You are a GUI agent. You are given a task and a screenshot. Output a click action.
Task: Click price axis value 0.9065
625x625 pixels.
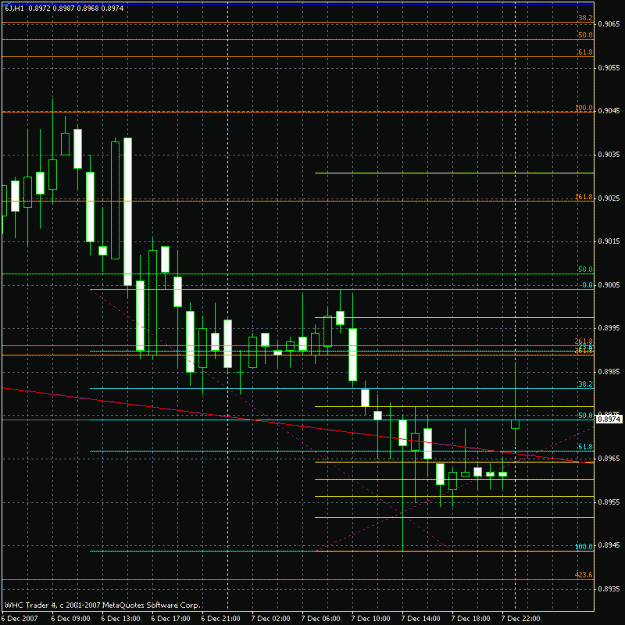point(609,24)
